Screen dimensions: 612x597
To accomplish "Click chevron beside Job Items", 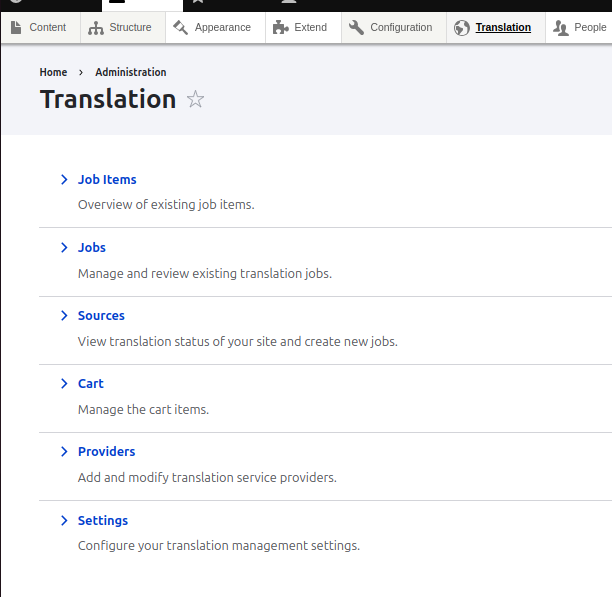I will pos(64,179).
